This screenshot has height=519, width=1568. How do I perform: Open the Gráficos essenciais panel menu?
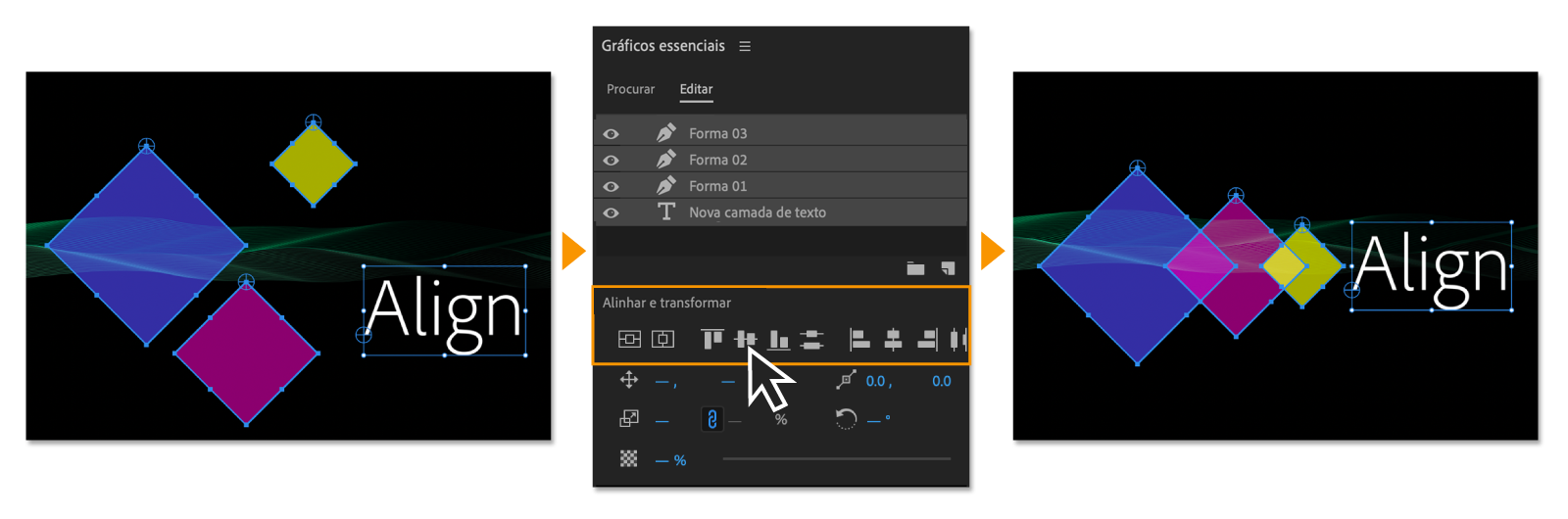[745, 46]
